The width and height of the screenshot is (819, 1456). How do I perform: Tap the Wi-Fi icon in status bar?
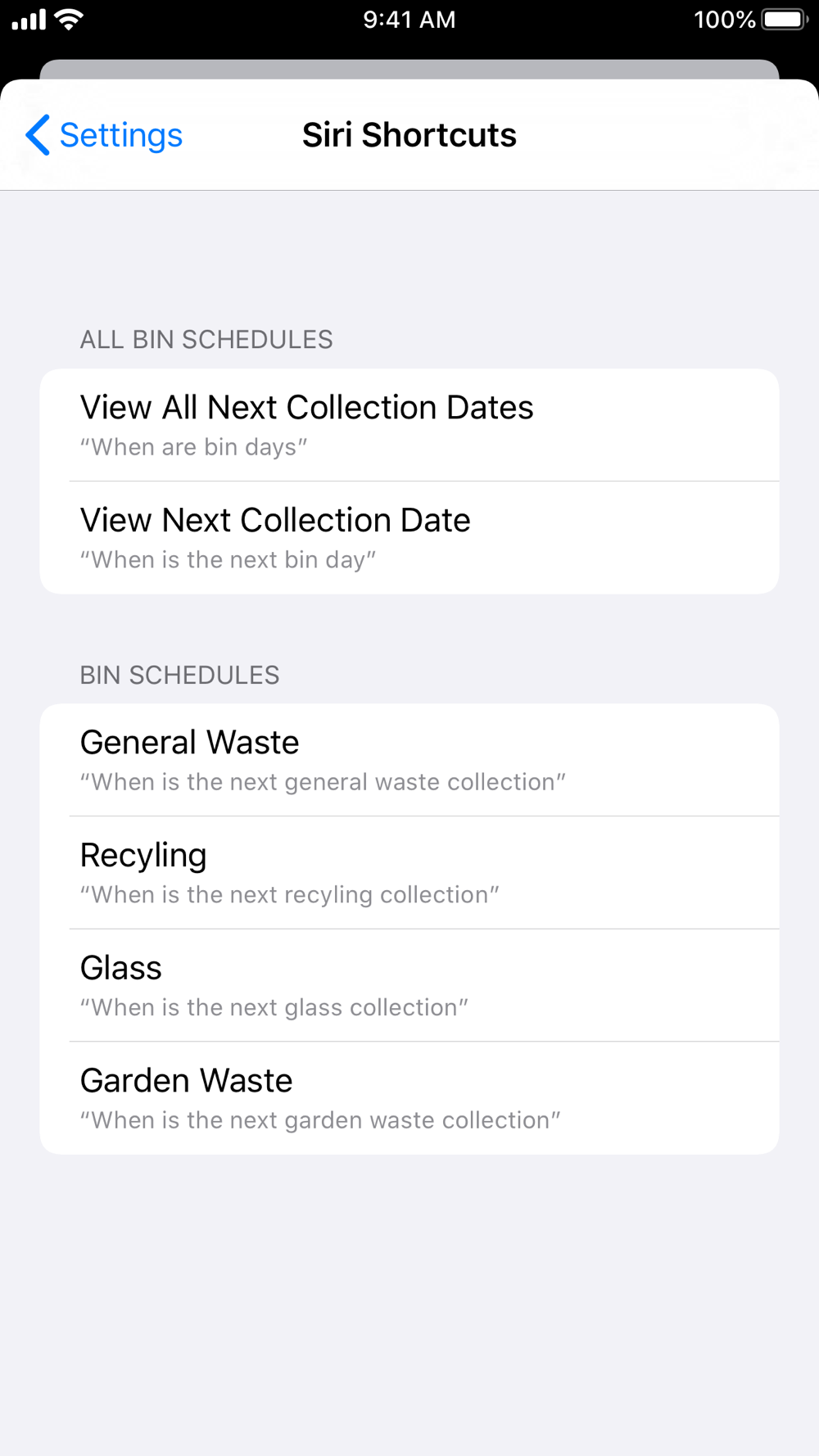coord(70,19)
